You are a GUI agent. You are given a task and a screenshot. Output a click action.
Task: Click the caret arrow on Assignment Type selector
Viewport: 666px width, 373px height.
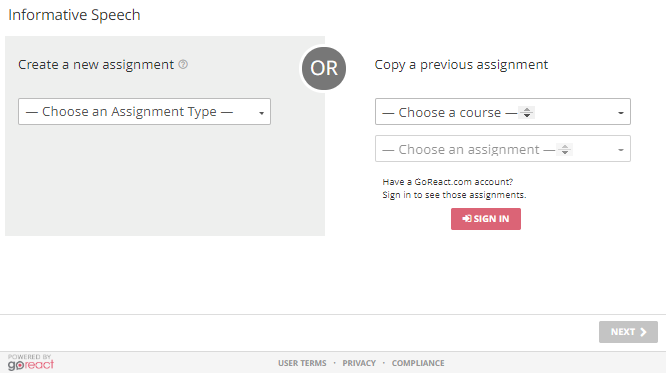point(262,113)
